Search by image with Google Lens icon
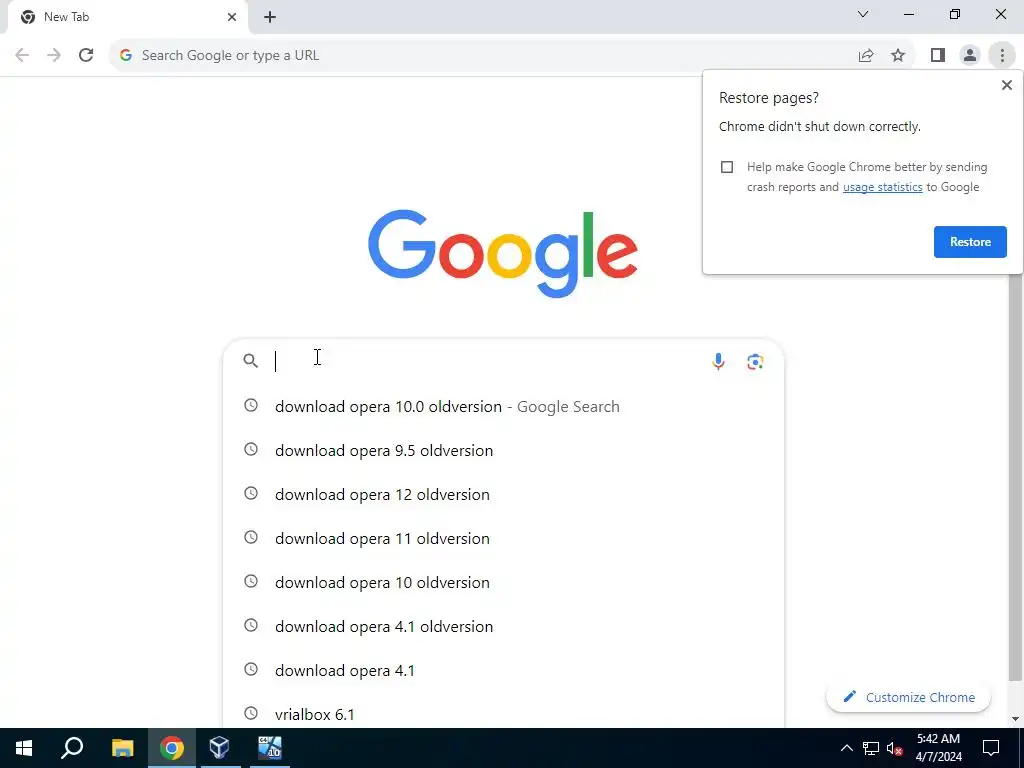1024x768 pixels. [755, 361]
